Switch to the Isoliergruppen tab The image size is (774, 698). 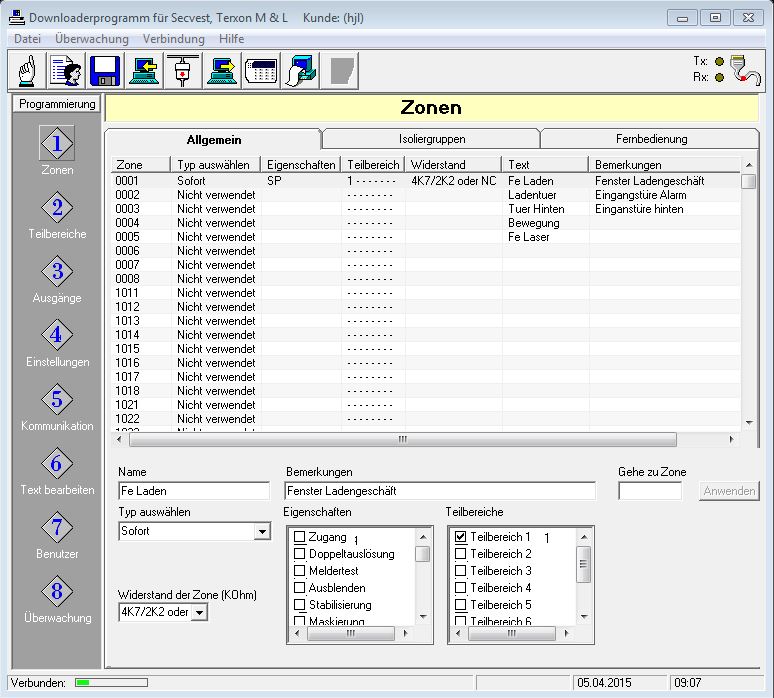[x=430, y=139]
